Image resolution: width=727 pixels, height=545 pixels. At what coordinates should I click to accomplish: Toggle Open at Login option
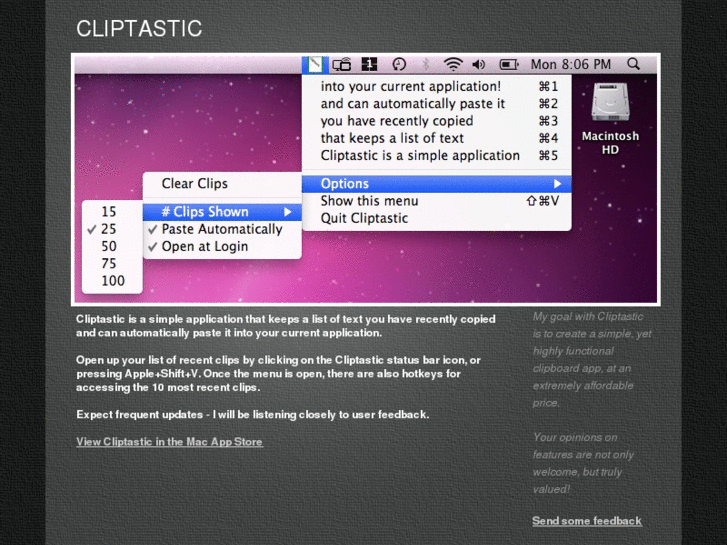pyautogui.click(x=222, y=246)
